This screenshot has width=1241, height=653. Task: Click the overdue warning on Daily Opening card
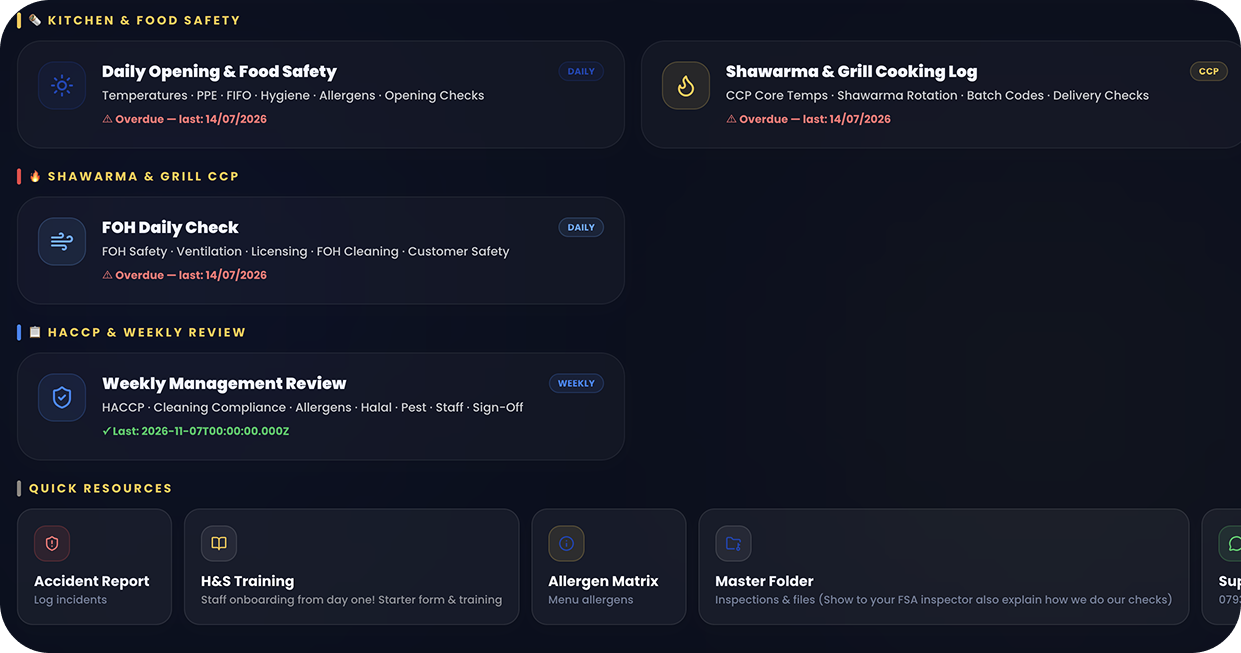[x=185, y=119]
